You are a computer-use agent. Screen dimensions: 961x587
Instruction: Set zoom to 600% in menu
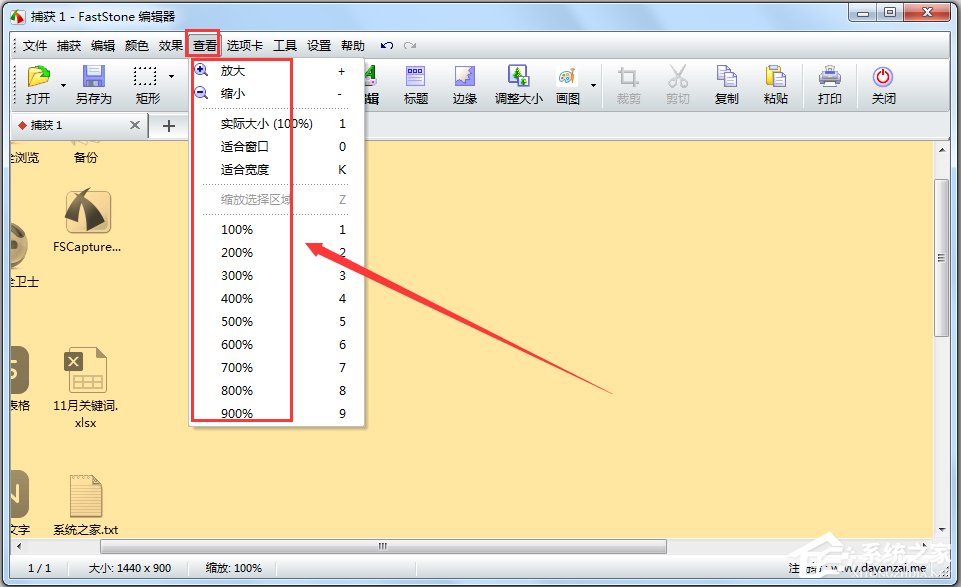pyautogui.click(x=277, y=344)
